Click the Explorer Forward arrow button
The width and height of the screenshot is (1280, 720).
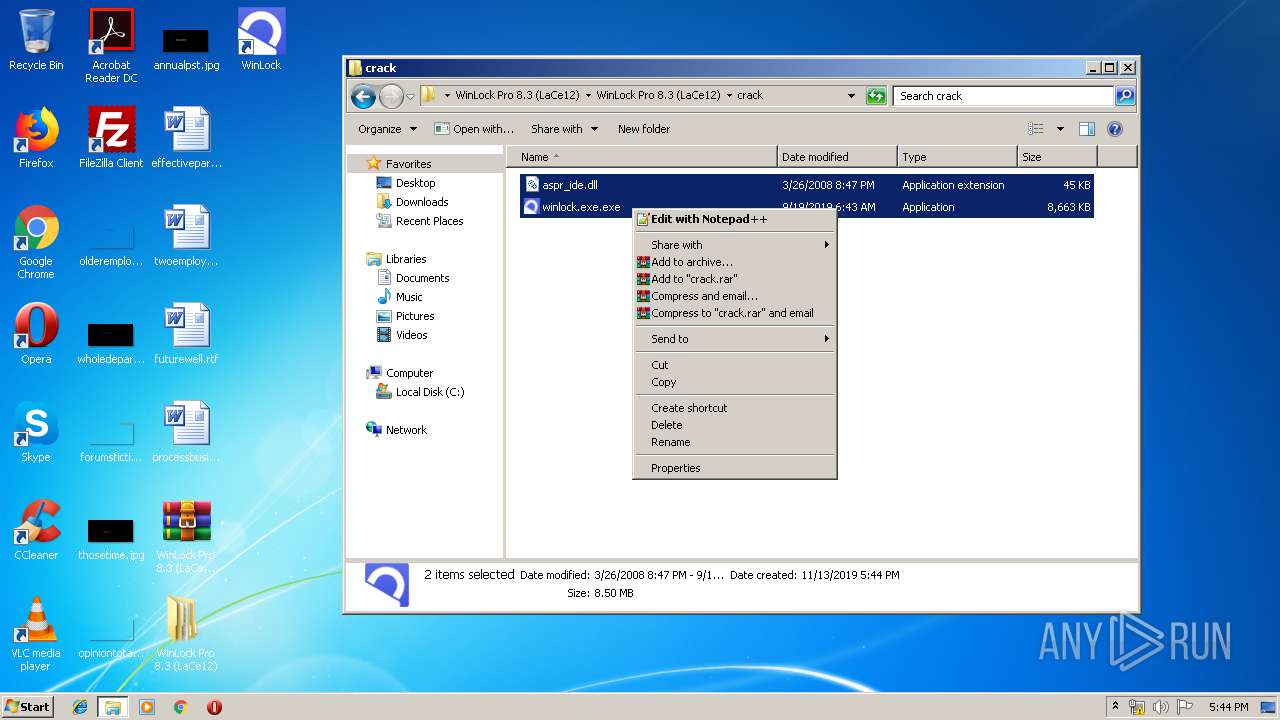point(391,96)
